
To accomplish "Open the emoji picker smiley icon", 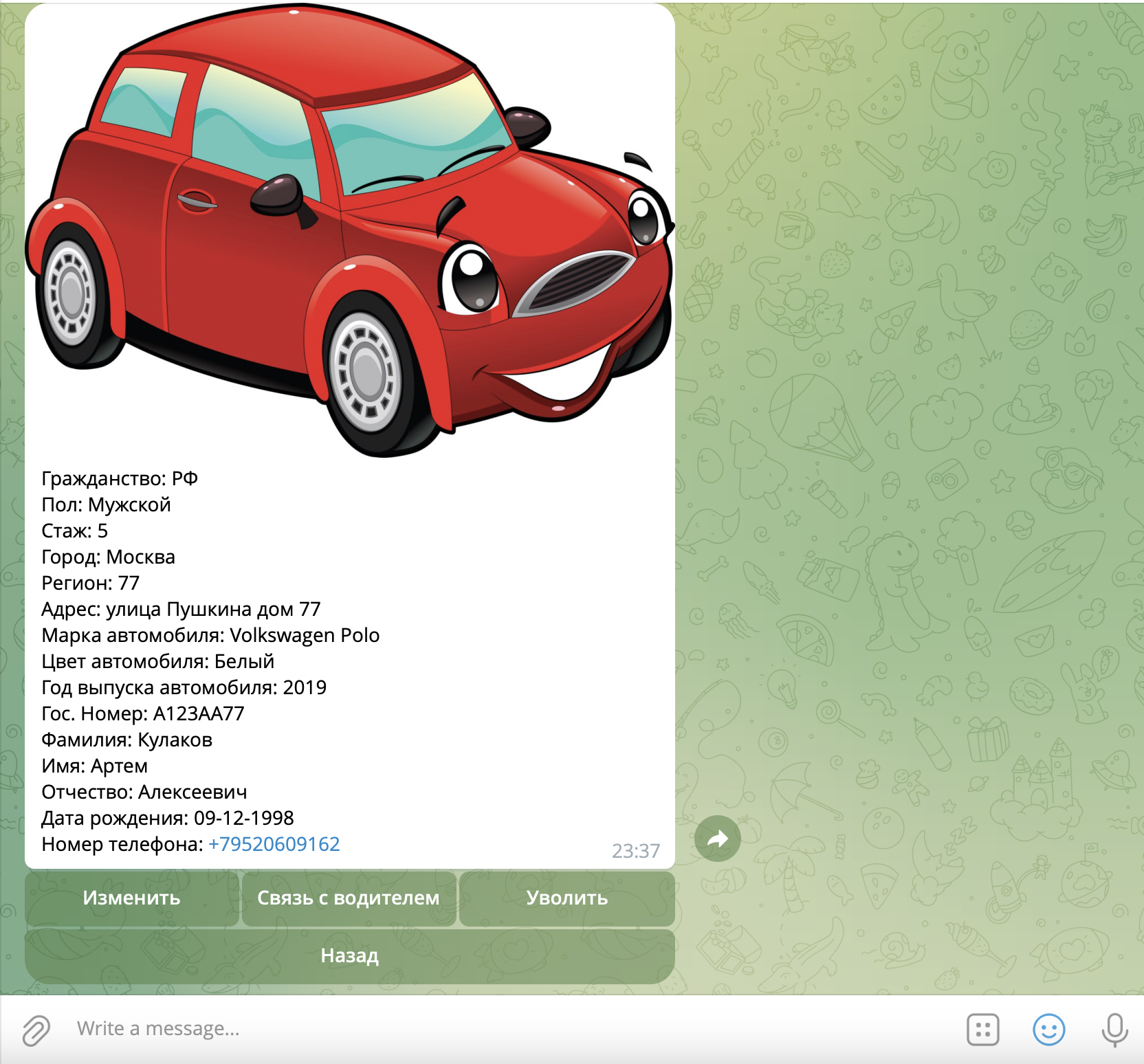I will point(1048,1030).
